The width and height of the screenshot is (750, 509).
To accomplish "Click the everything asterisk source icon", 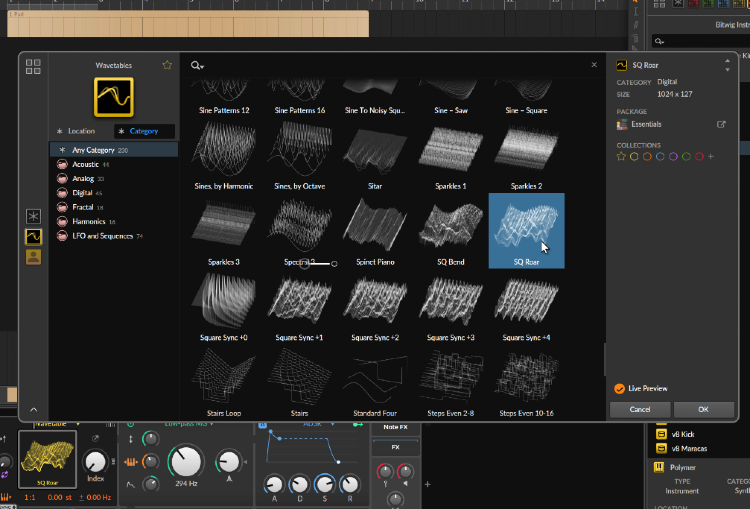I will coord(33,216).
